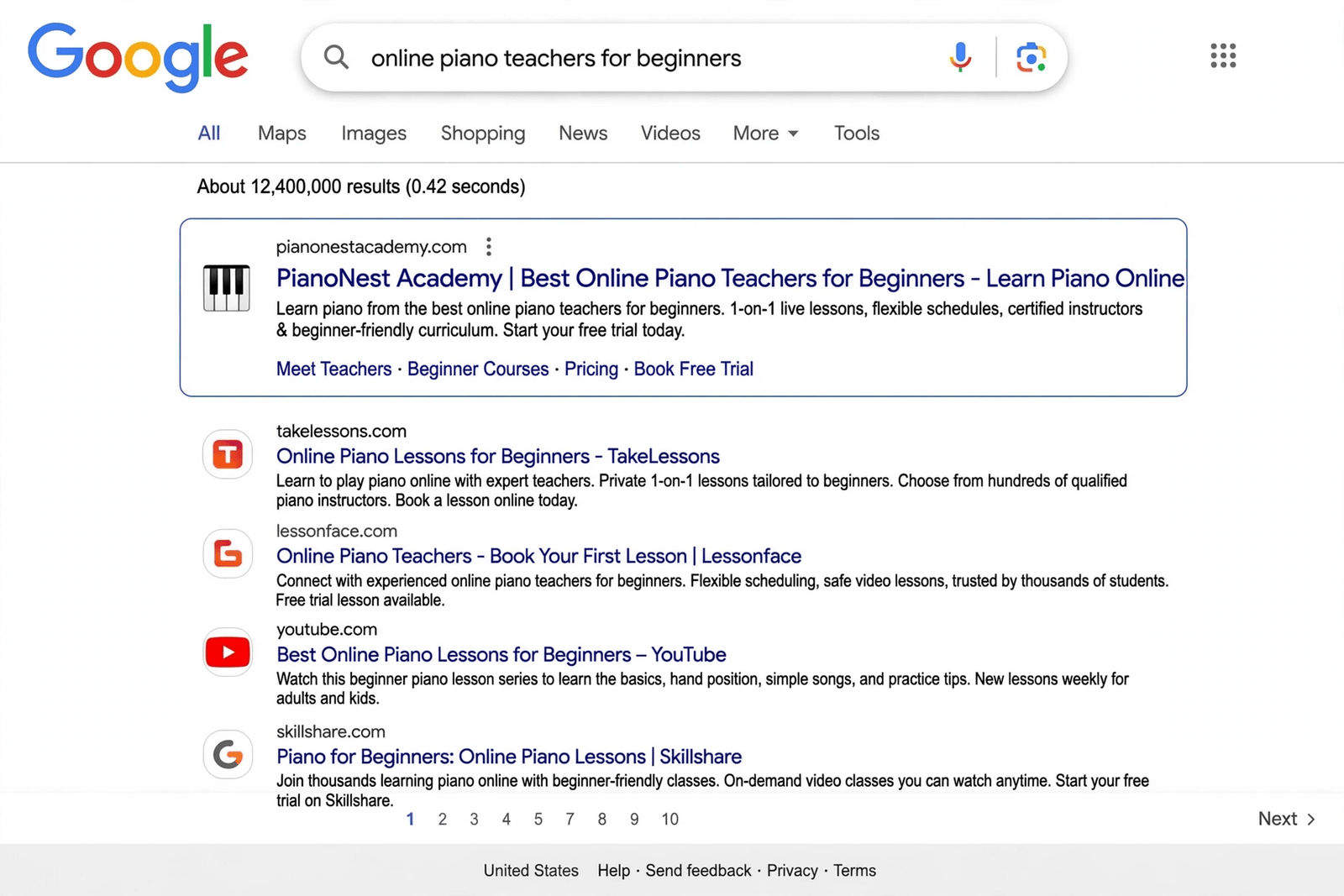Open the Book Free Trial sitelink

click(x=694, y=369)
